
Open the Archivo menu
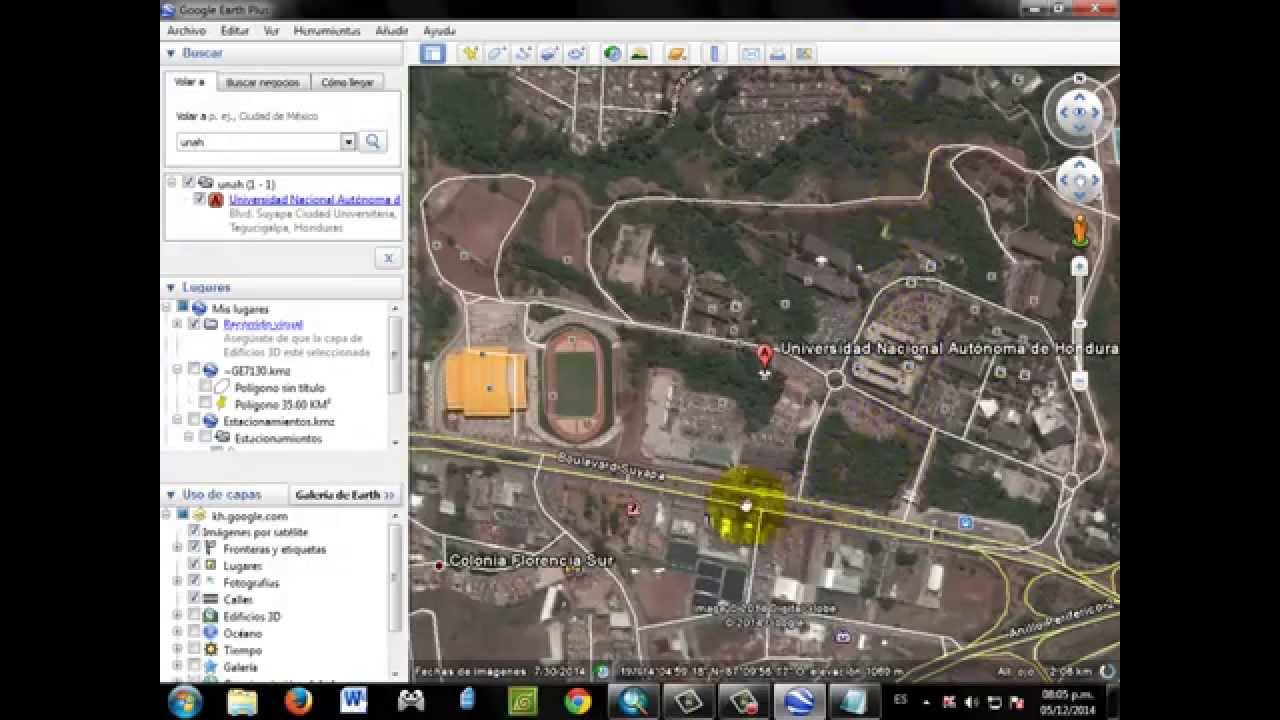tap(186, 31)
